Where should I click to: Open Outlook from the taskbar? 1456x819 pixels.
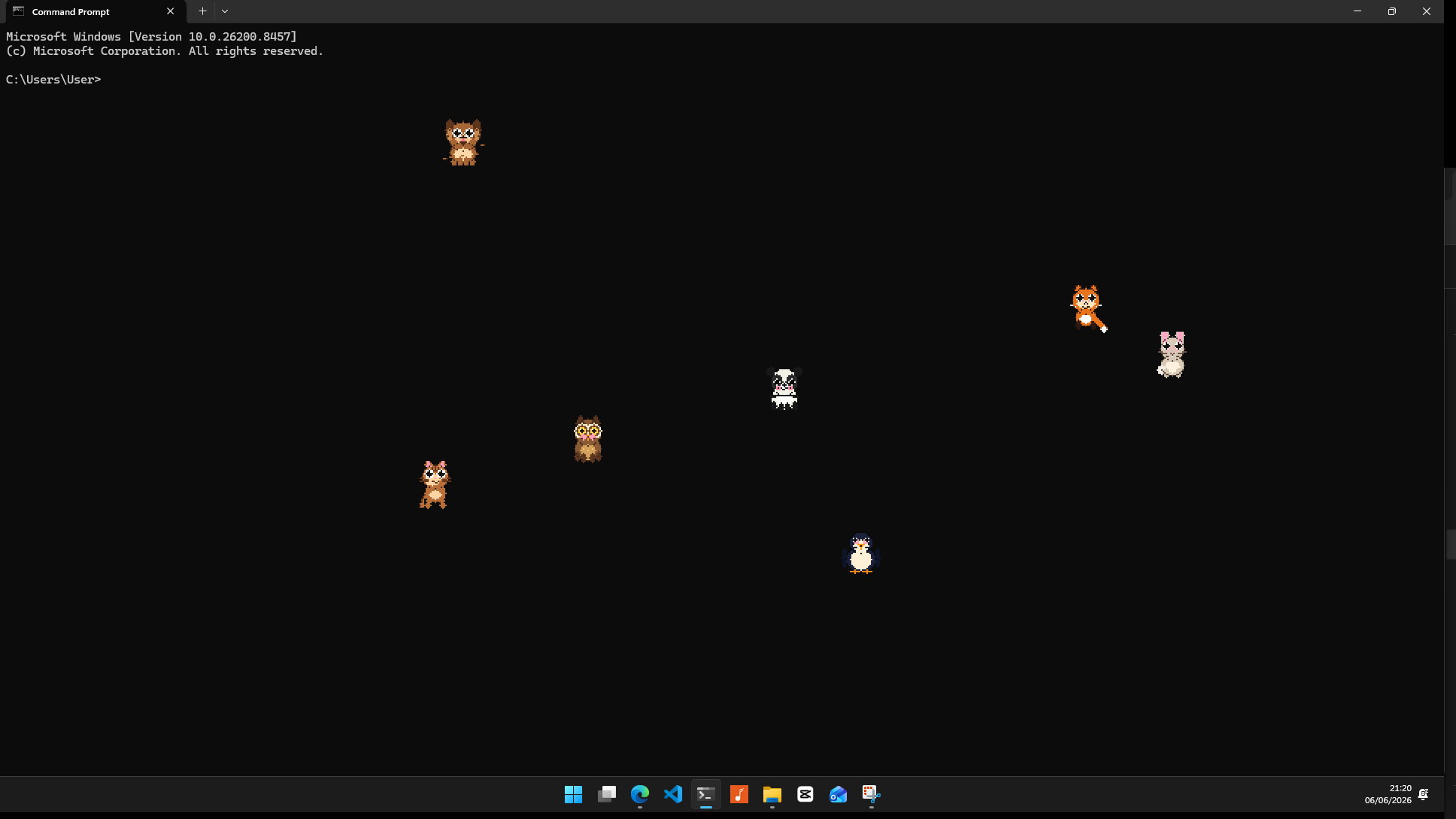point(839,794)
